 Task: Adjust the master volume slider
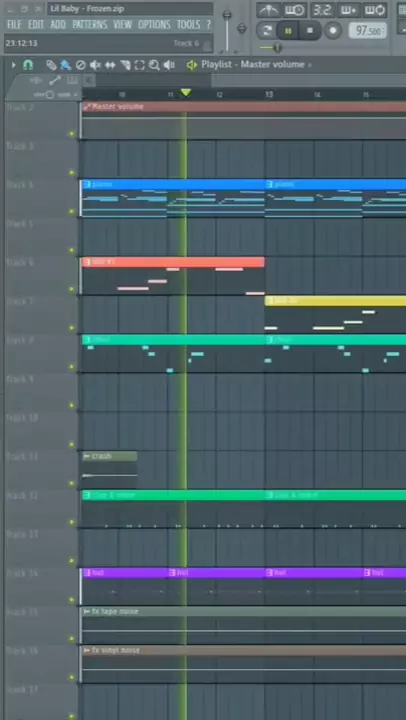click(227, 31)
